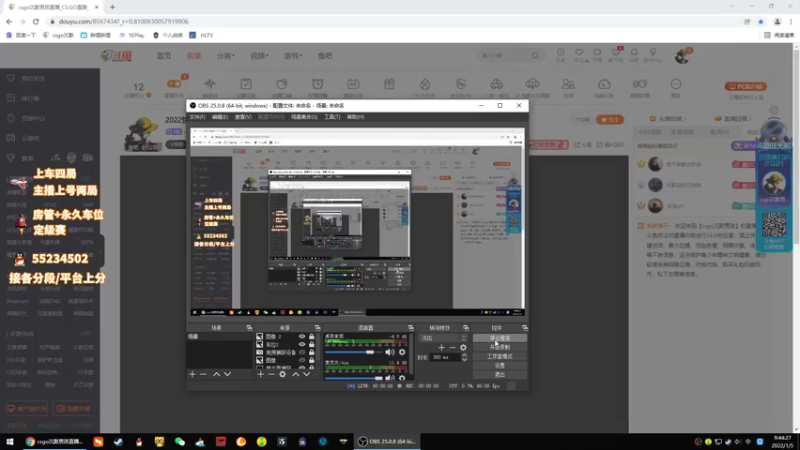
Task: Adjust the mic/Aux volume slider
Action: 354,378
